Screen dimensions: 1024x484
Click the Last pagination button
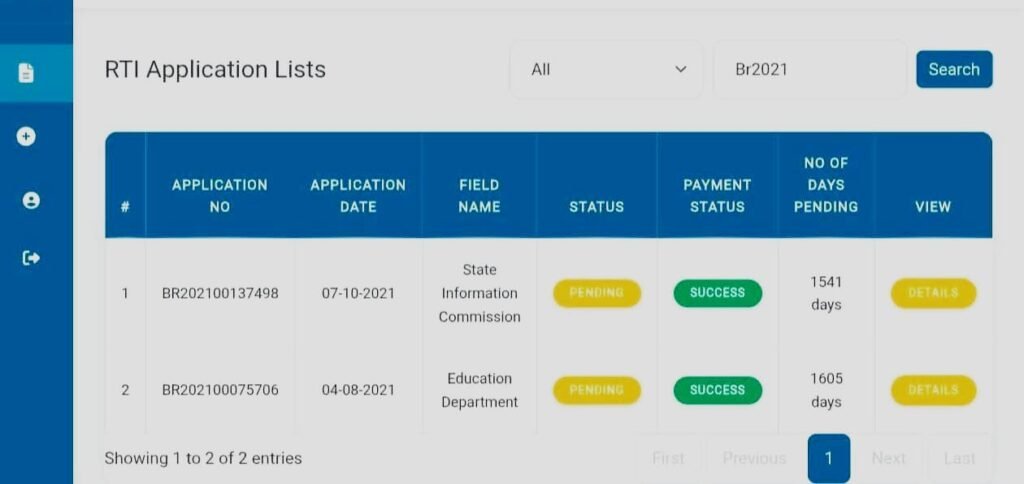(x=959, y=458)
